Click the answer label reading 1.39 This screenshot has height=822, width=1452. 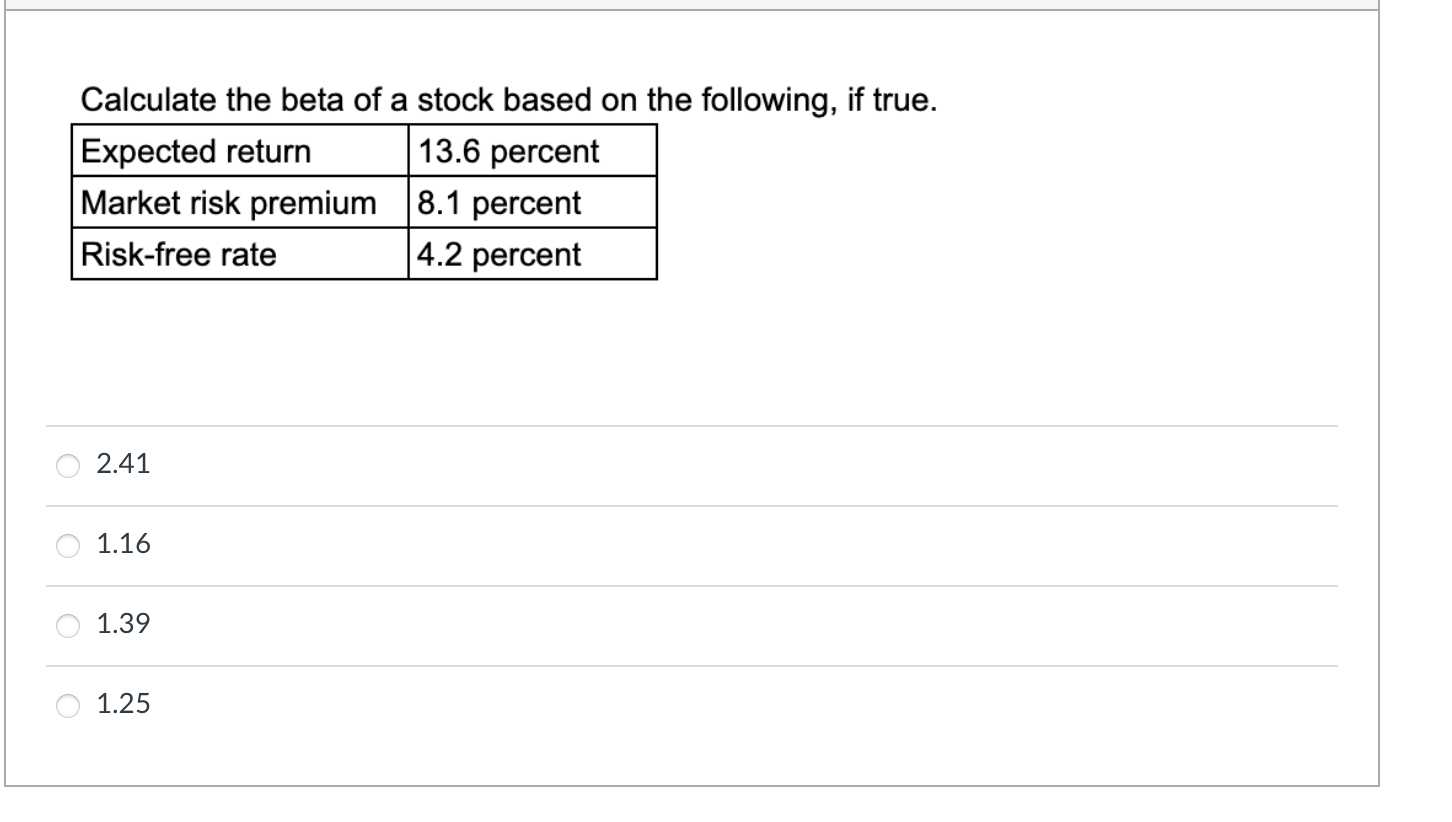coord(123,623)
